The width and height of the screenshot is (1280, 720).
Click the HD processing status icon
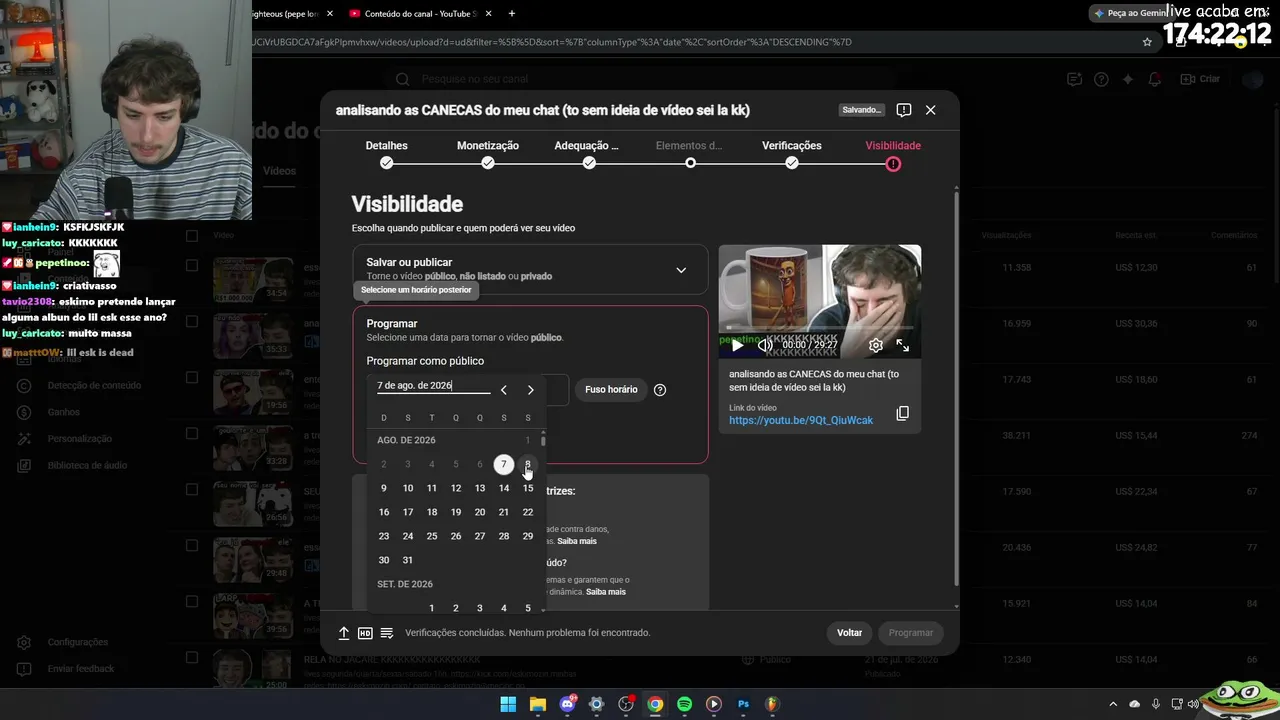tap(365, 633)
